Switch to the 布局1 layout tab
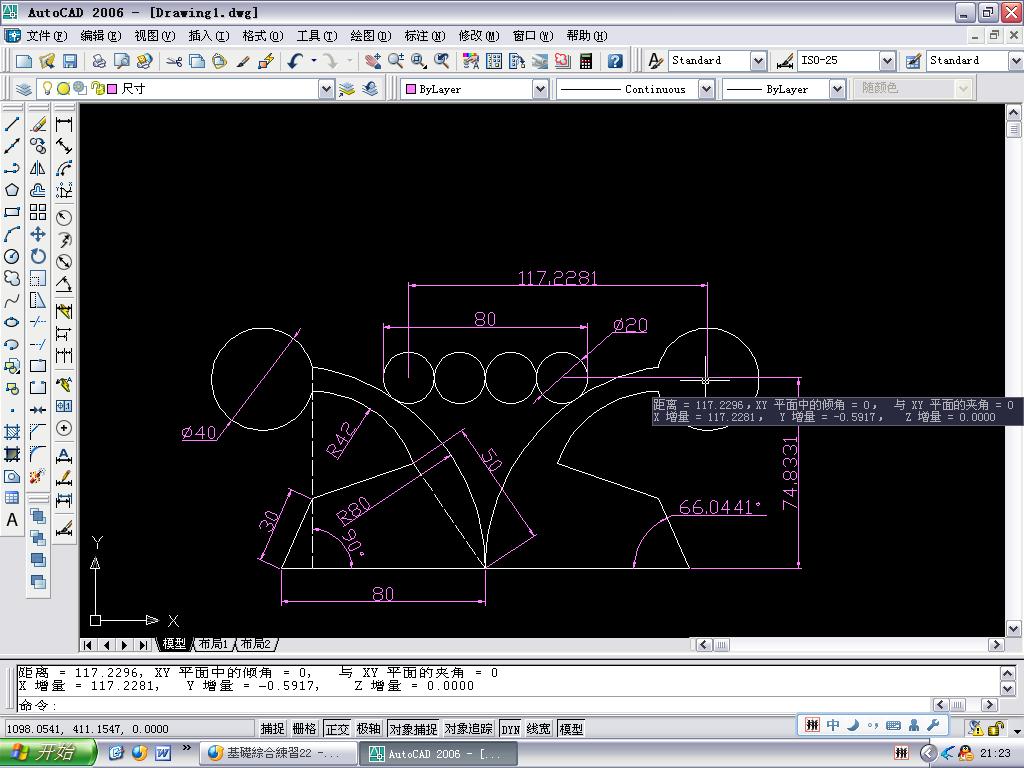The width and height of the screenshot is (1024, 768). click(214, 644)
